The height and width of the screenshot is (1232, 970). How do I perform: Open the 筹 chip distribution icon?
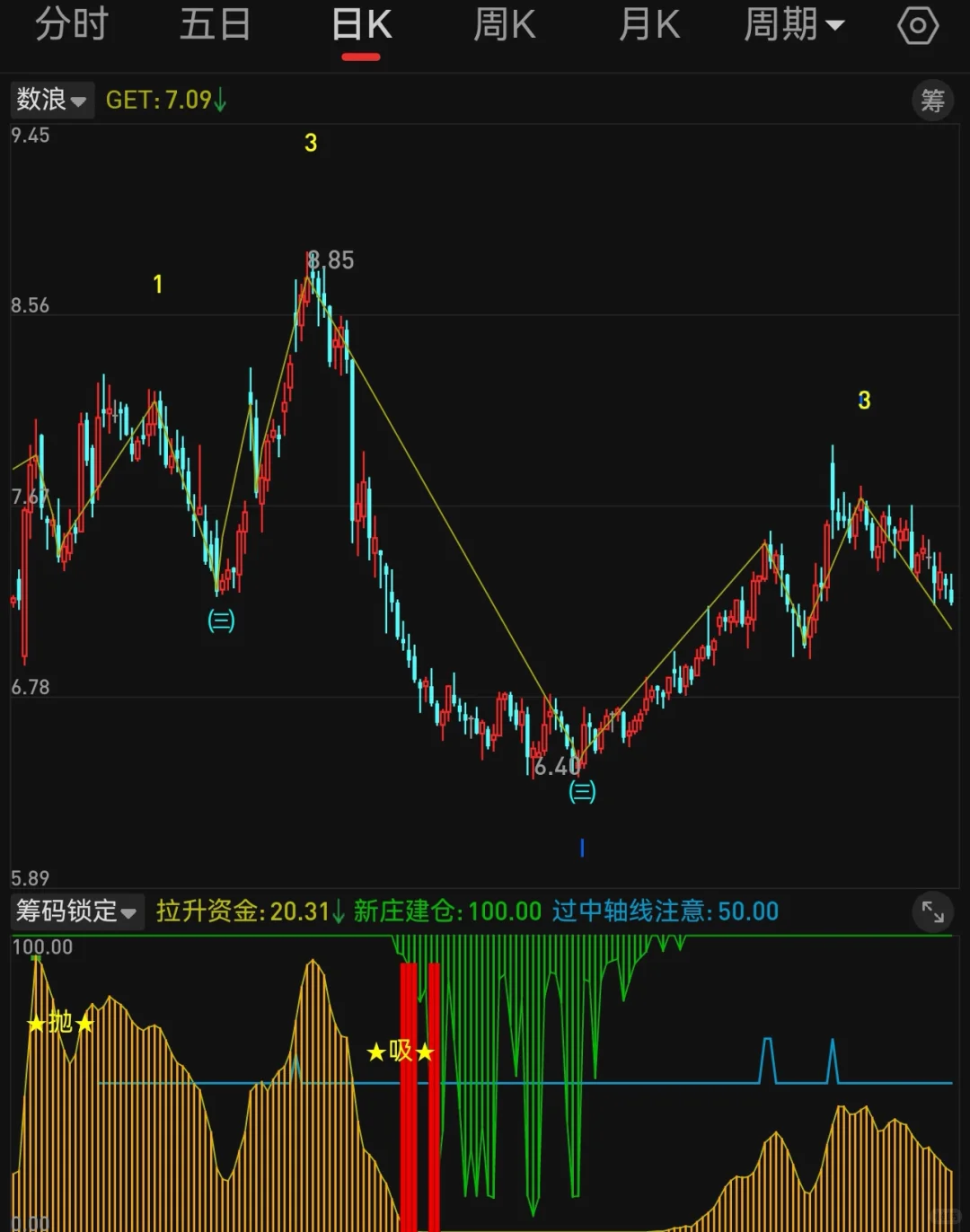coord(932,100)
